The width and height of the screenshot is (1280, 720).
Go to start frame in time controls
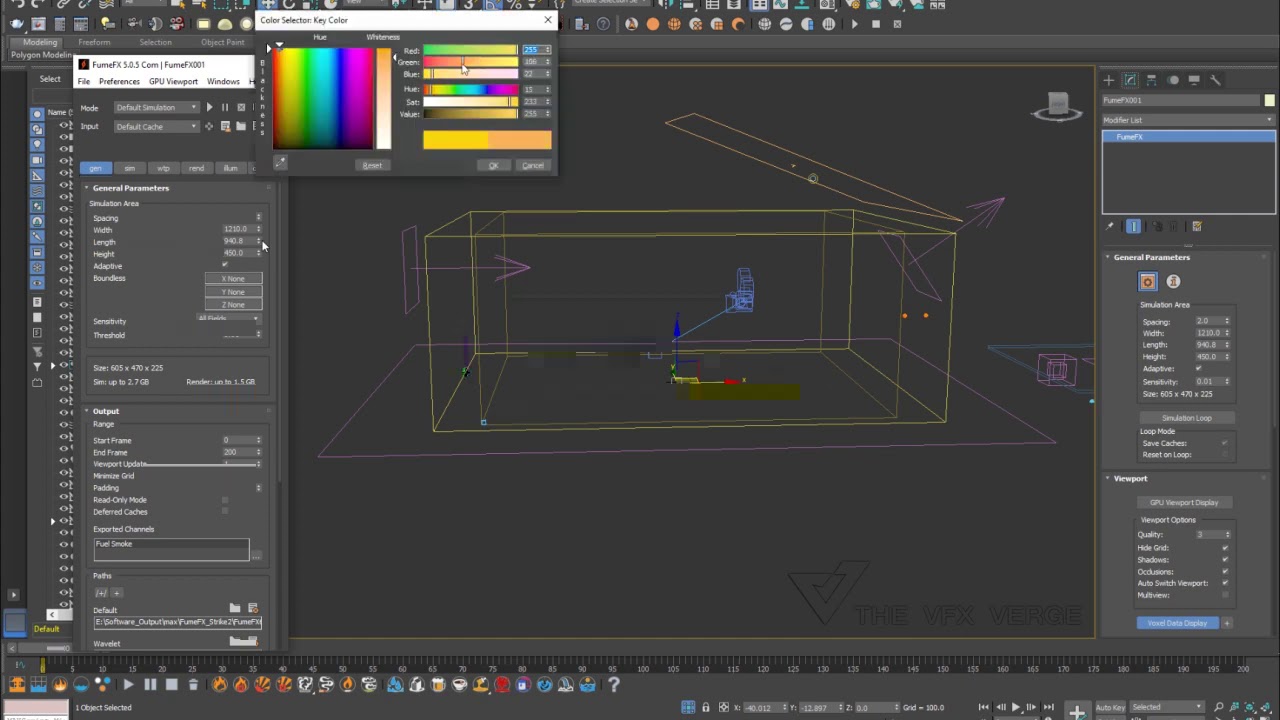point(984,707)
